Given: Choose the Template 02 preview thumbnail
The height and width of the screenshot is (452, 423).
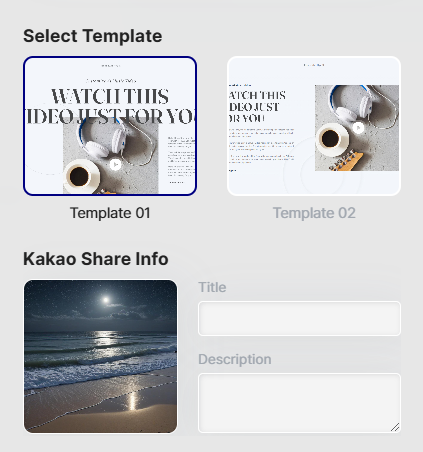Looking at the screenshot, I should (314, 126).
